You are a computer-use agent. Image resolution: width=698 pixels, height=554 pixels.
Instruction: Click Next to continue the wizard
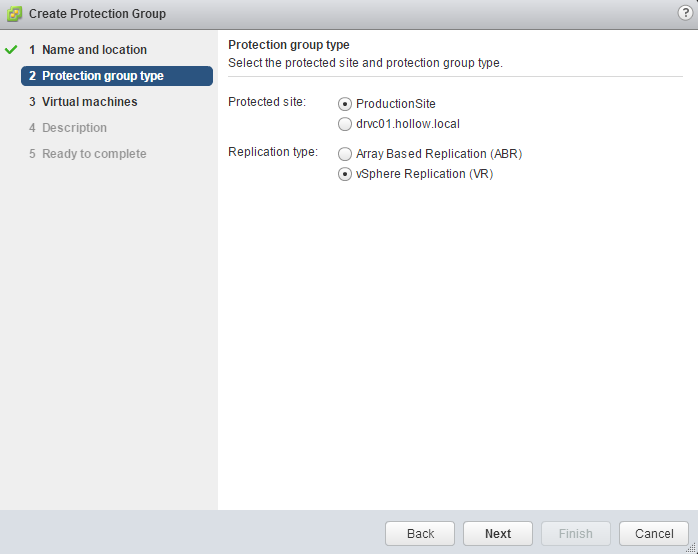point(498,534)
